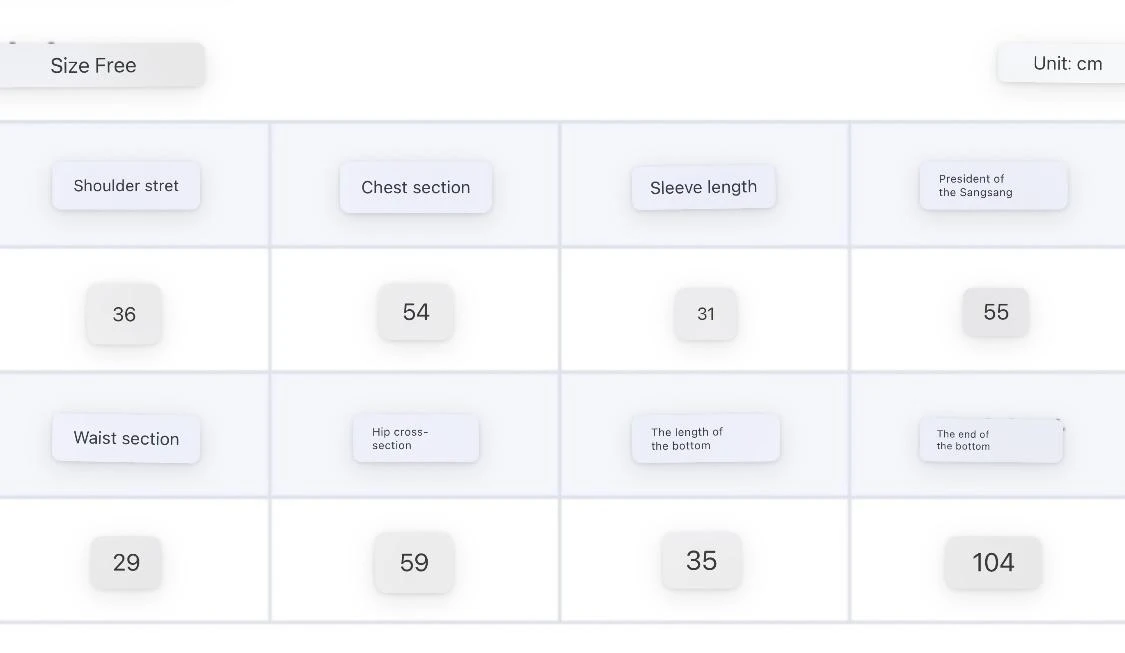This screenshot has width=1125, height=653.
Task: Click the waist value 29
Action: pyautogui.click(x=126, y=562)
